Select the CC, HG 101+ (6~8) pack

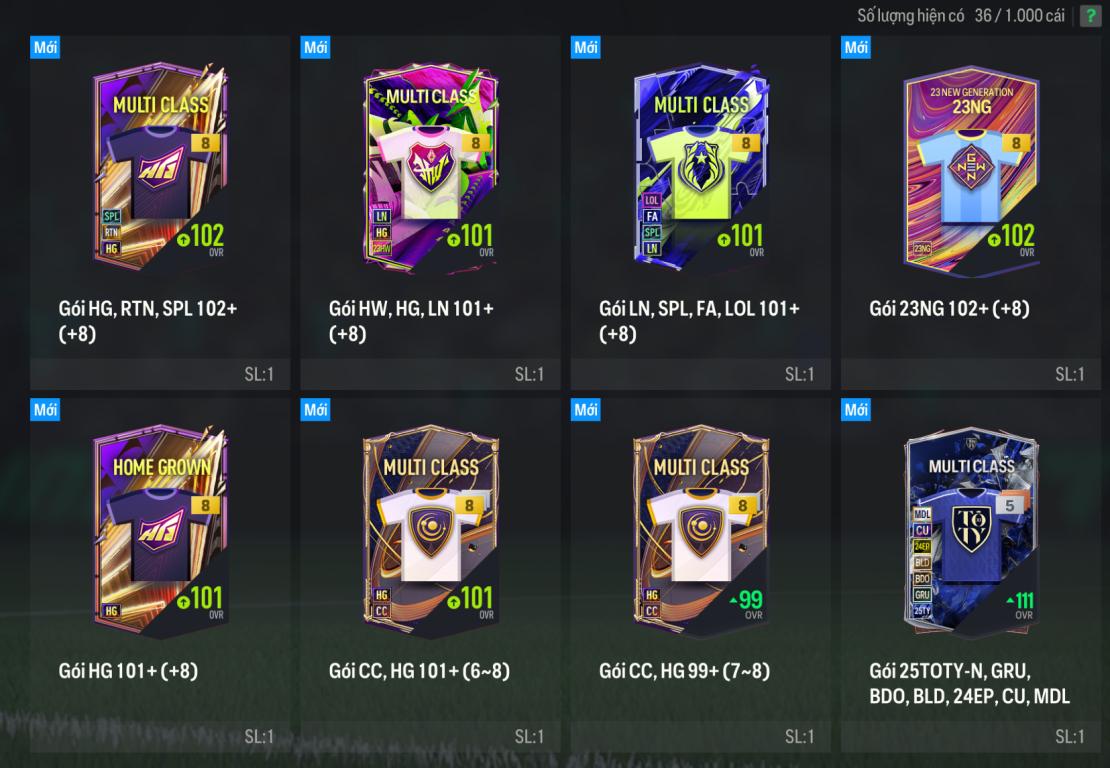430,575
